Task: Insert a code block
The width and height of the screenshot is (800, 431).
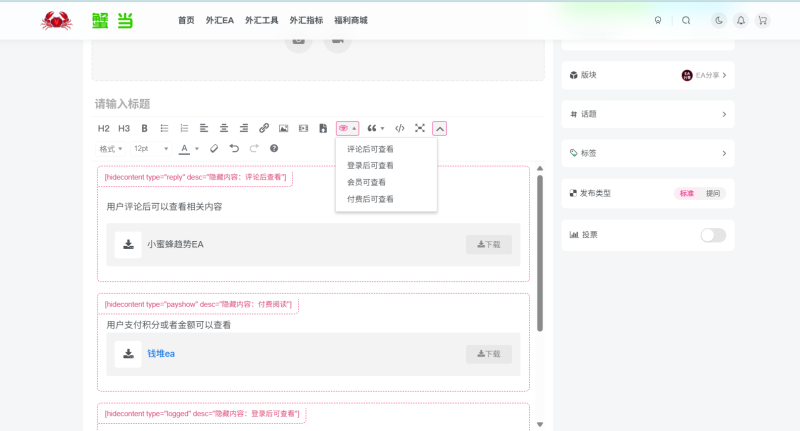Action: (x=400, y=129)
